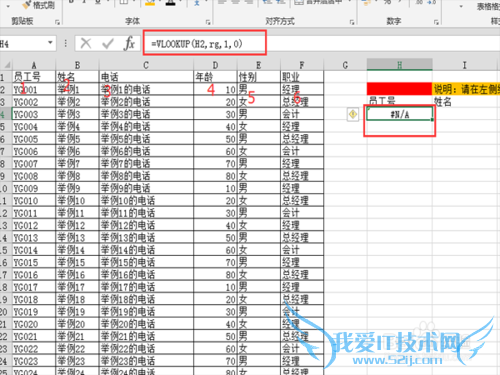Open the alignment (对齐方式) group dialog launcher
Screen dimensions: 500x375
[352, 22]
